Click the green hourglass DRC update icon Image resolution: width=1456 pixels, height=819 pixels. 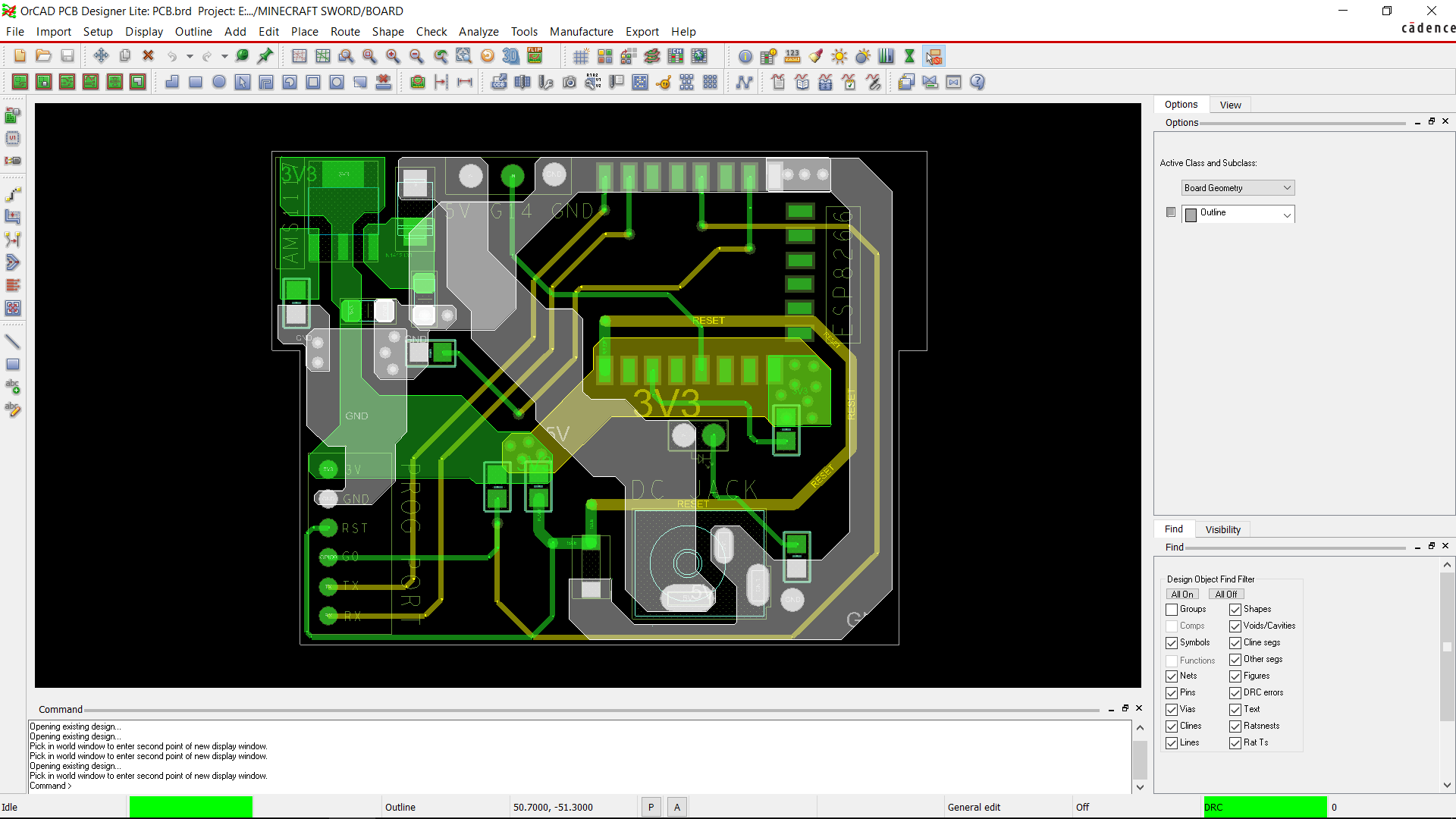coord(910,56)
